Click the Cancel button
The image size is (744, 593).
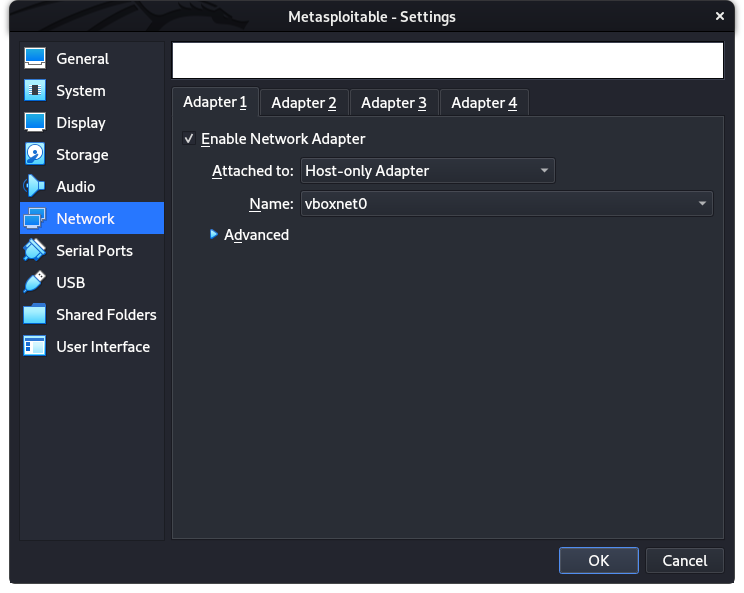tap(684, 560)
